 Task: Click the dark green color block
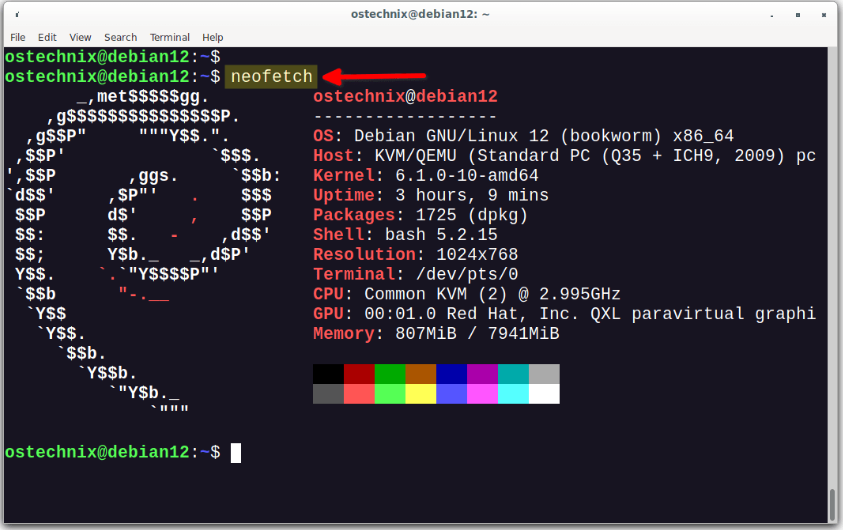(x=390, y=374)
